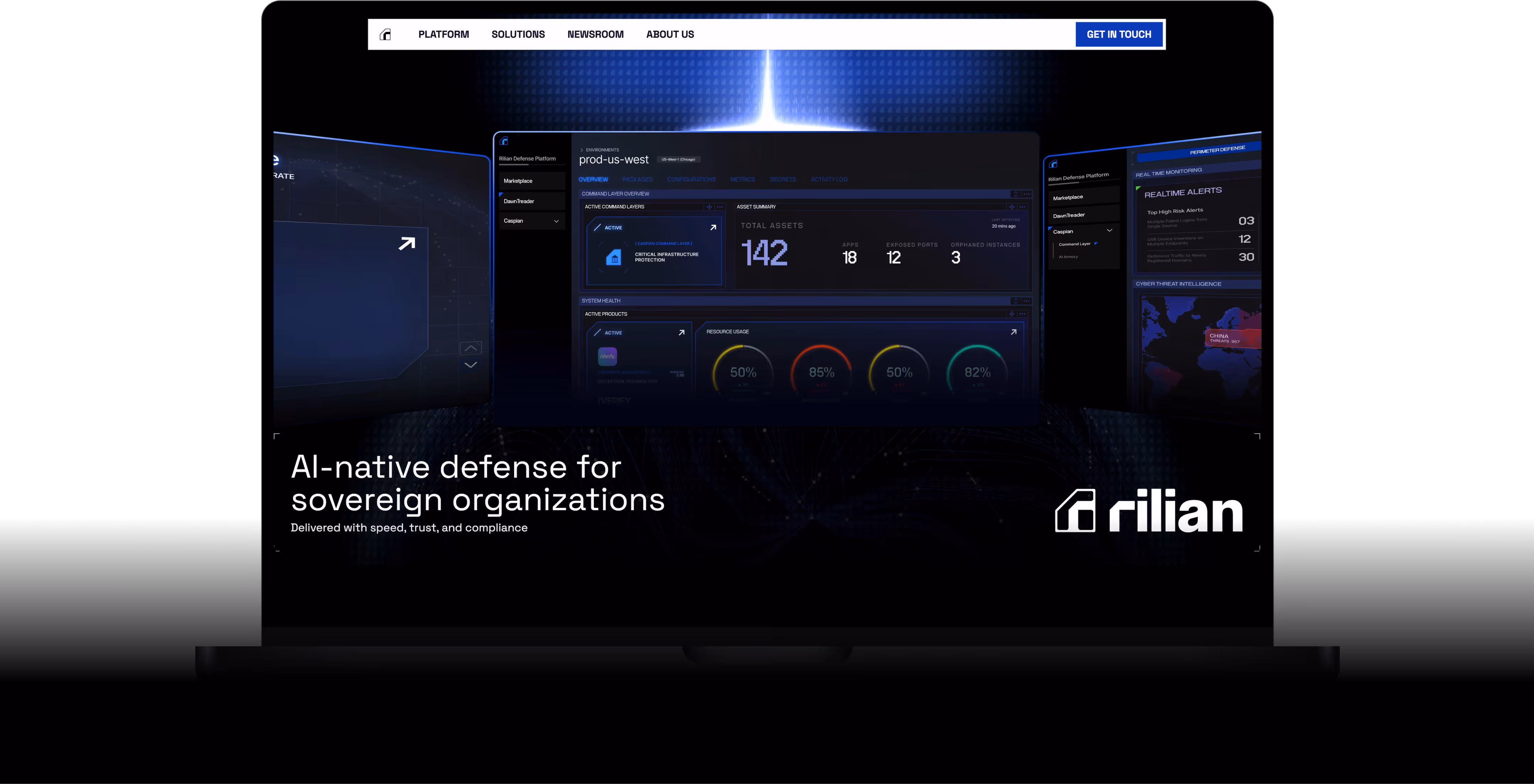
Task: Click the '20 mins ago' last detected value
Action: (1003, 226)
